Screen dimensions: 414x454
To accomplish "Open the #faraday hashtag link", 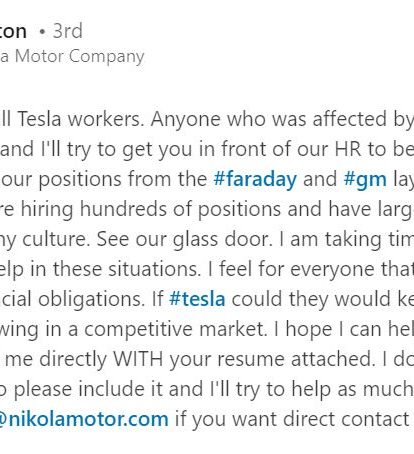I will (255, 179).
